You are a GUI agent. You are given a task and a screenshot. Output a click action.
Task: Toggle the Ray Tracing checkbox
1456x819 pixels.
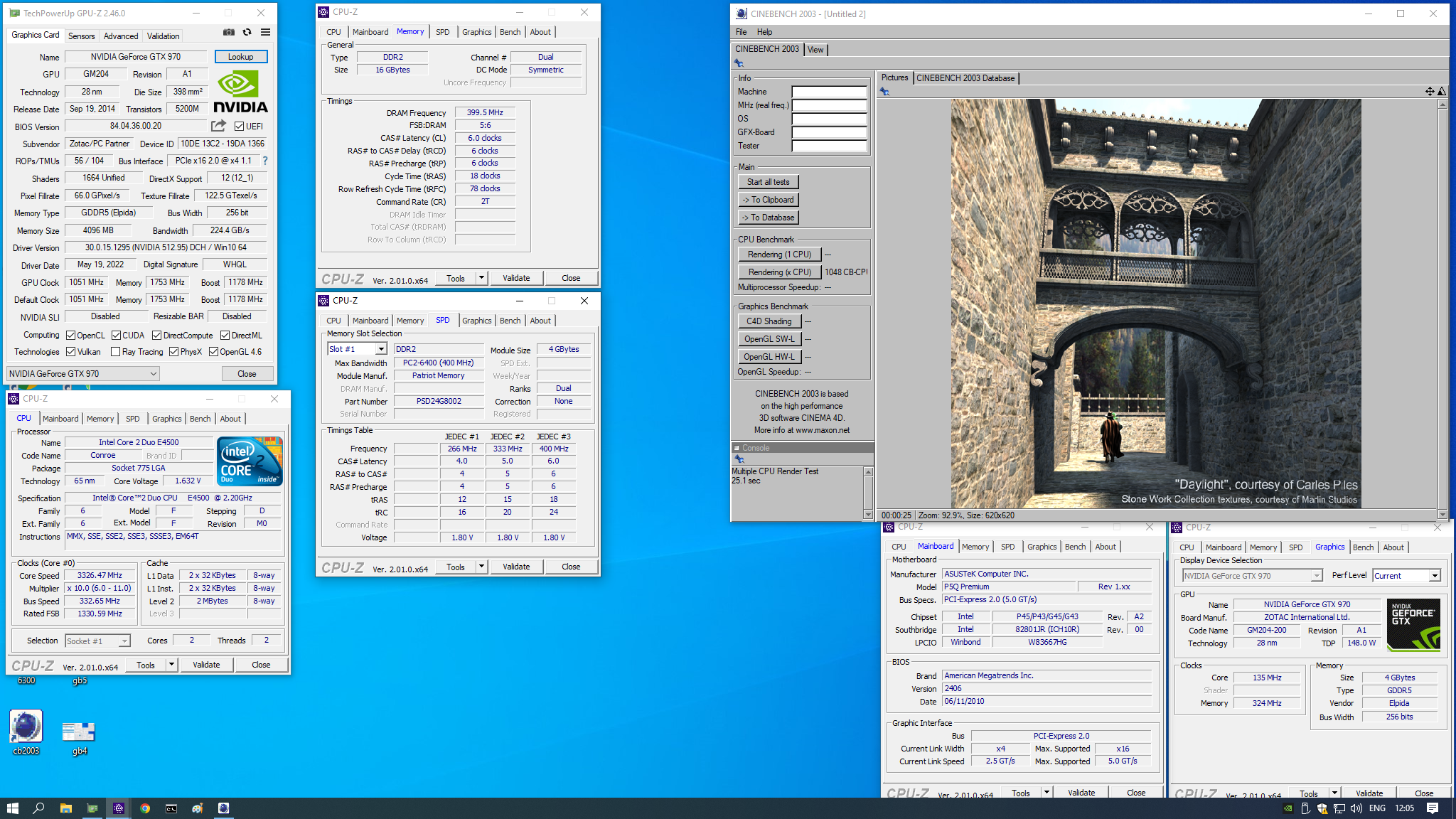pos(116,352)
